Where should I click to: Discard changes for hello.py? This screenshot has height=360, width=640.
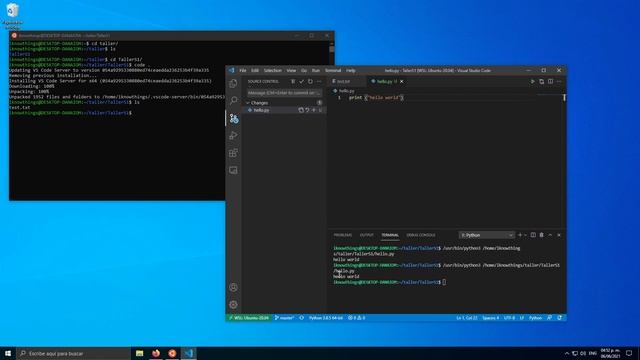307,110
